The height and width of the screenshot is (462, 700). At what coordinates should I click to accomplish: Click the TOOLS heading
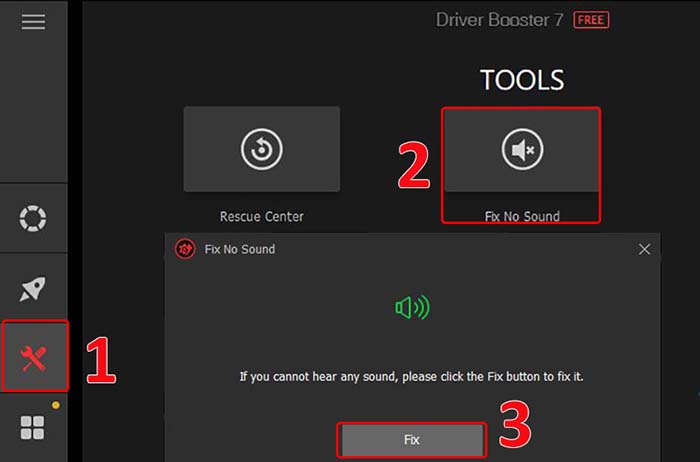(521, 80)
